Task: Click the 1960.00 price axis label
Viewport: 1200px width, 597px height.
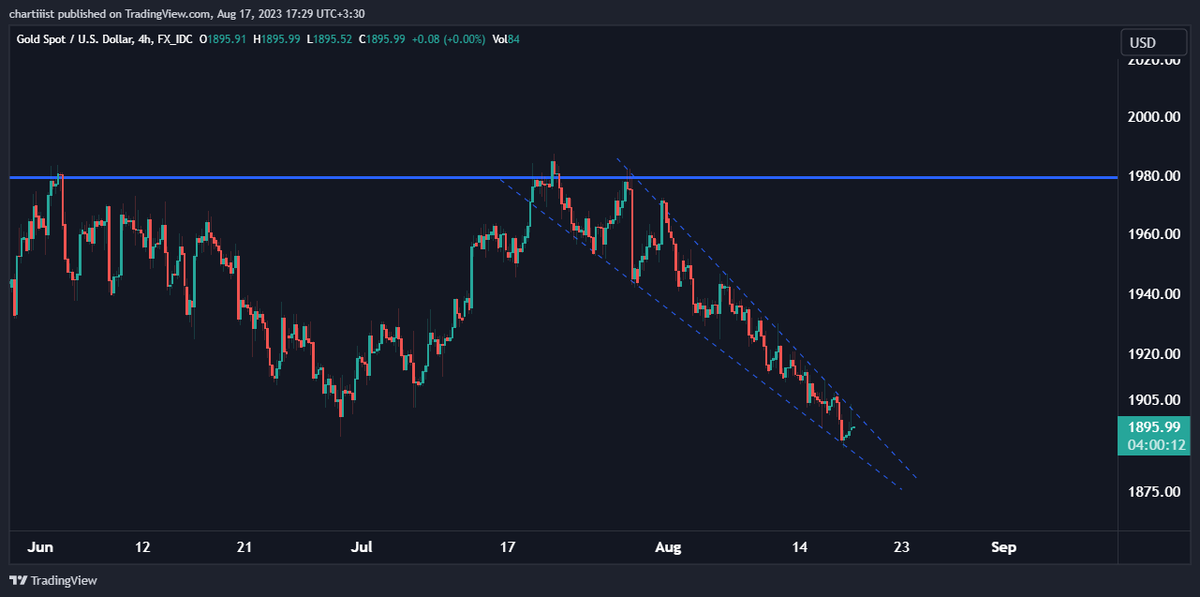Action: point(1155,234)
